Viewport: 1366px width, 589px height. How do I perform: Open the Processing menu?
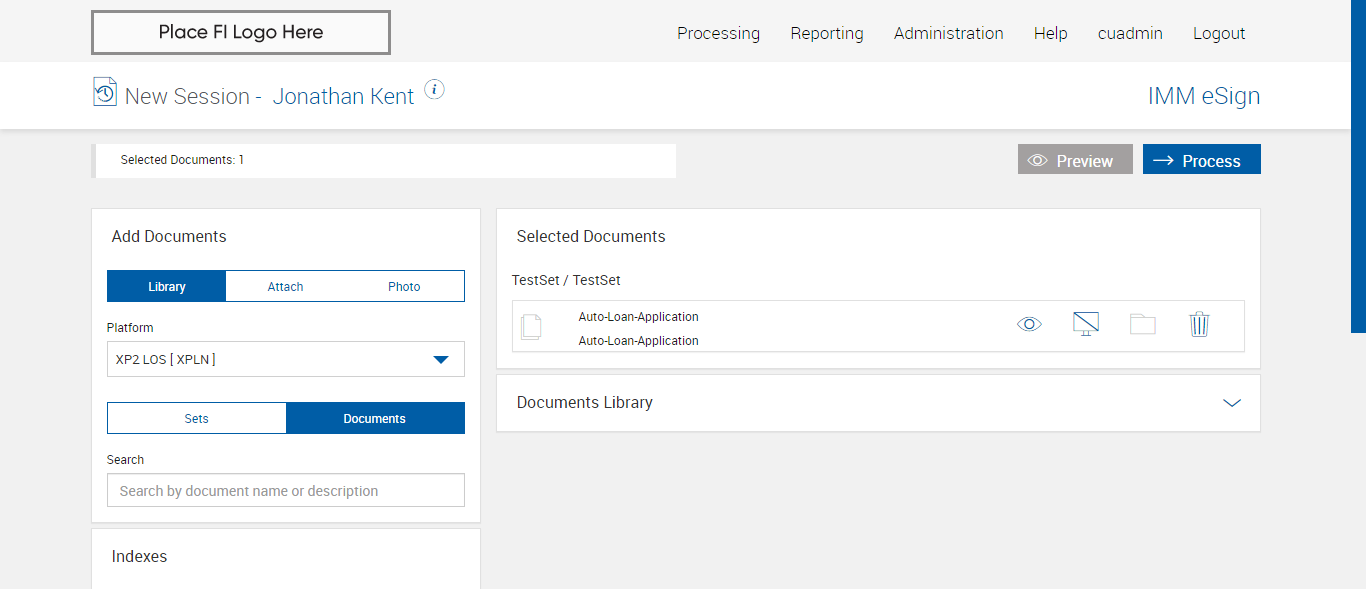pyautogui.click(x=718, y=33)
